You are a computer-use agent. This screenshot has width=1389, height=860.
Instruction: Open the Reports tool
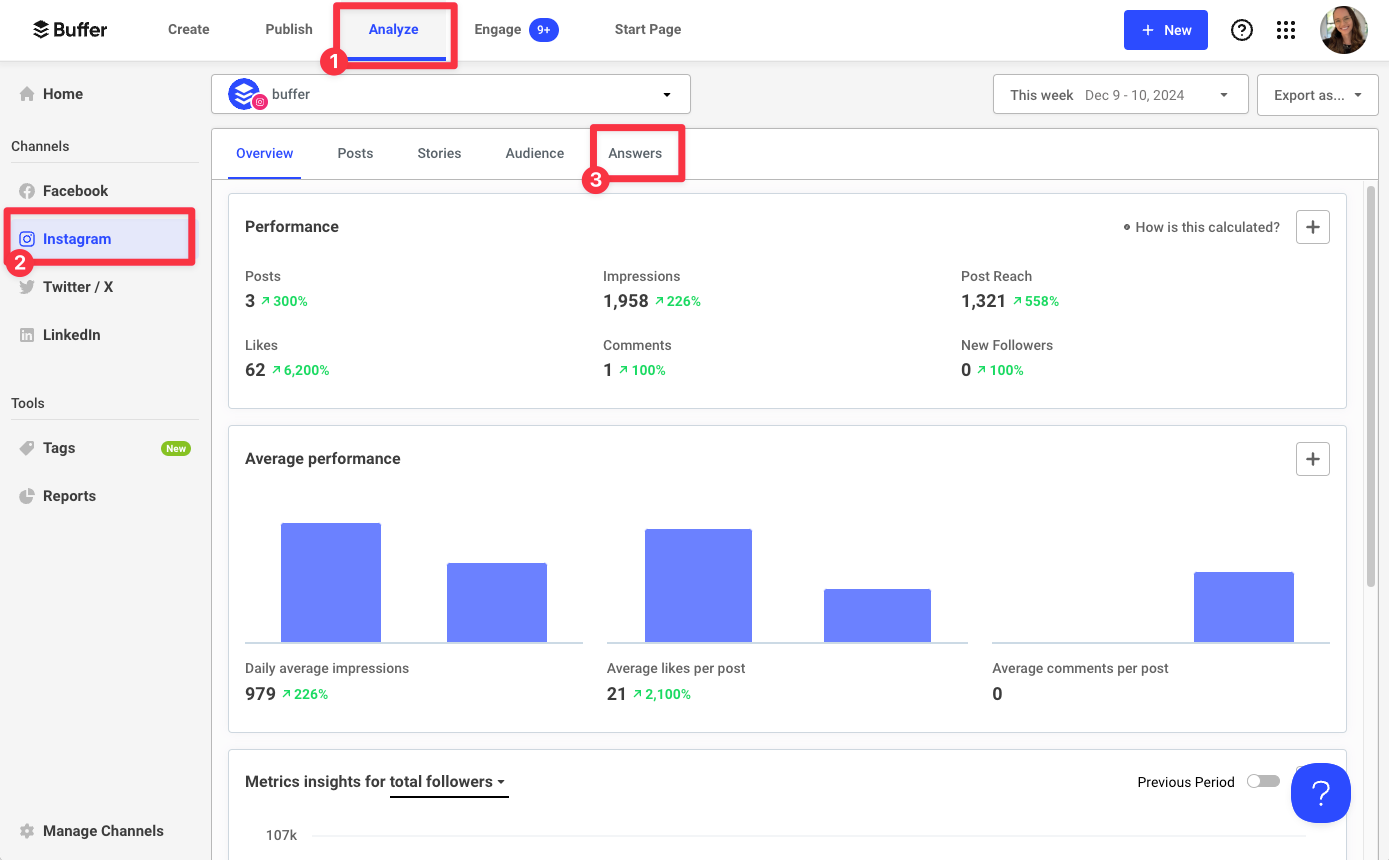[68, 495]
